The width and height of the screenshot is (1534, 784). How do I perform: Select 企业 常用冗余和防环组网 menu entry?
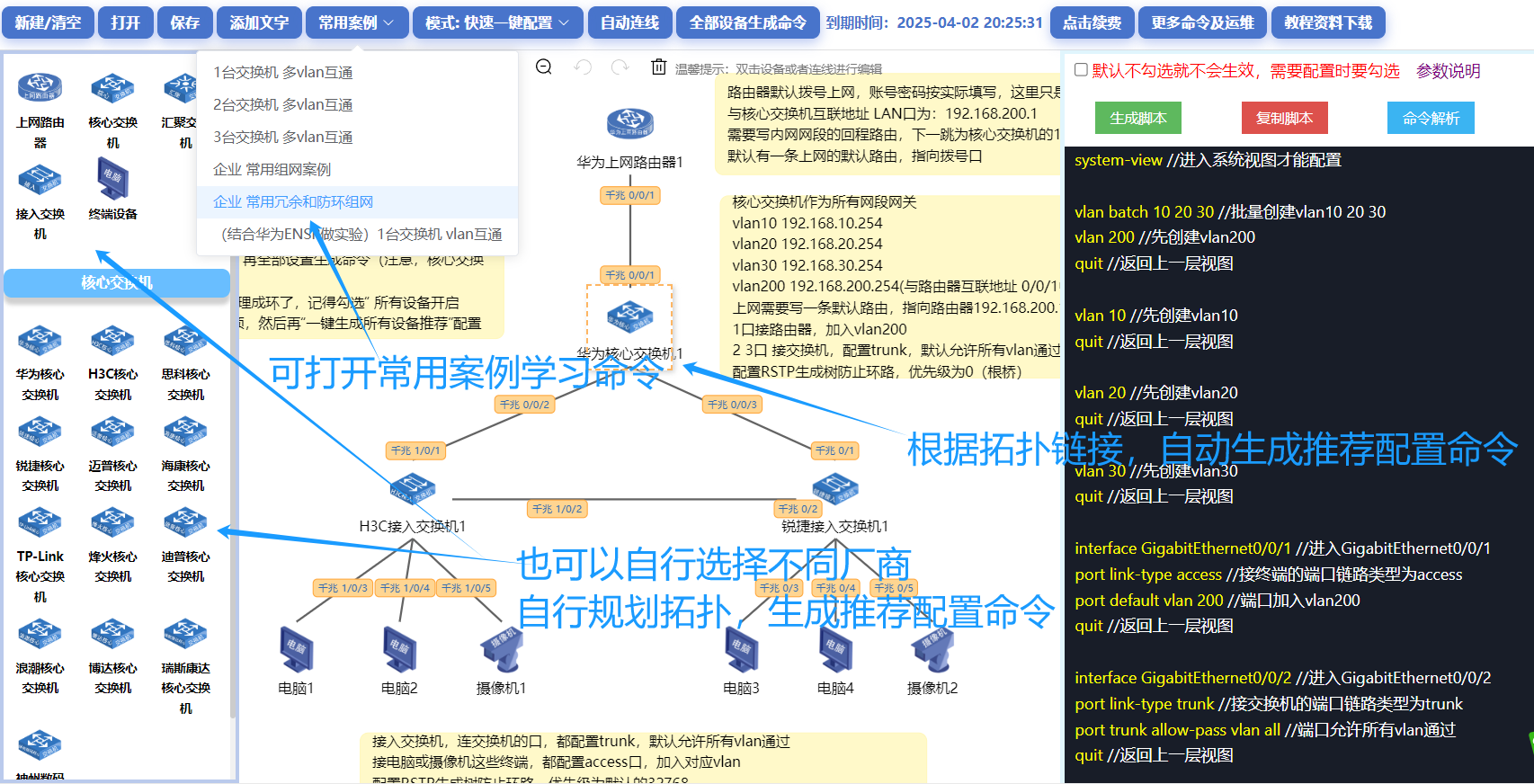pyautogui.click(x=293, y=202)
